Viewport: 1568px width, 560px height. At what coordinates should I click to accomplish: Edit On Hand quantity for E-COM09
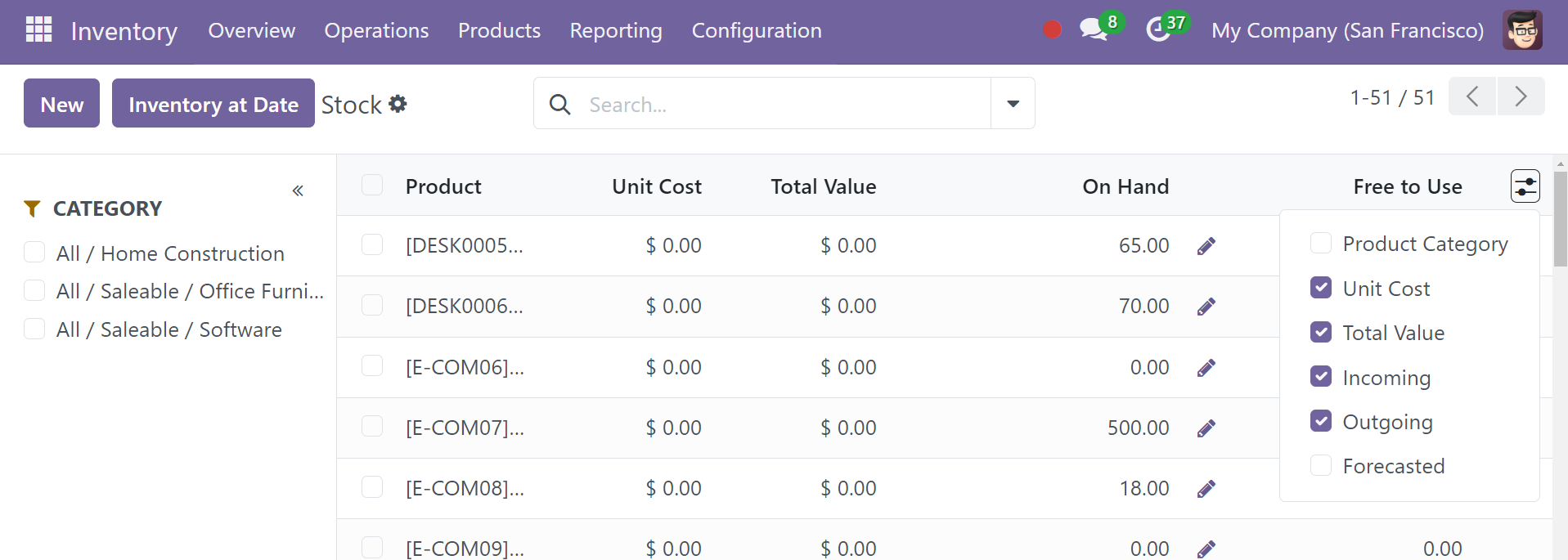point(1206,549)
